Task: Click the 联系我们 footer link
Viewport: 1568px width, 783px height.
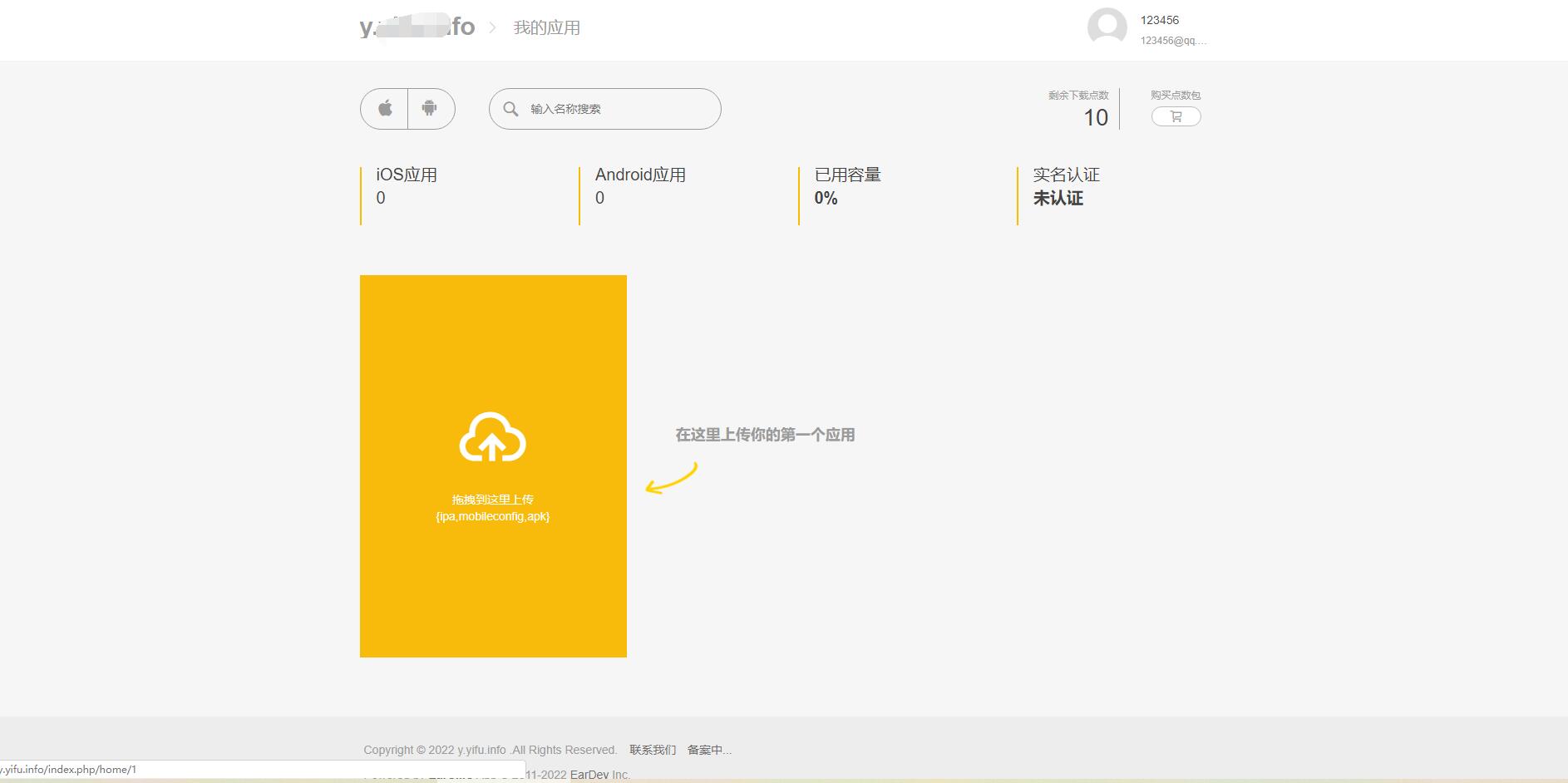Action: point(652,750)
